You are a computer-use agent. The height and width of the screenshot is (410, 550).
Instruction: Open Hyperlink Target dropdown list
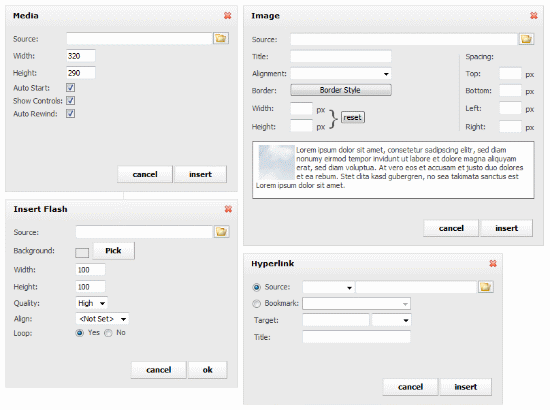(391, 320)
